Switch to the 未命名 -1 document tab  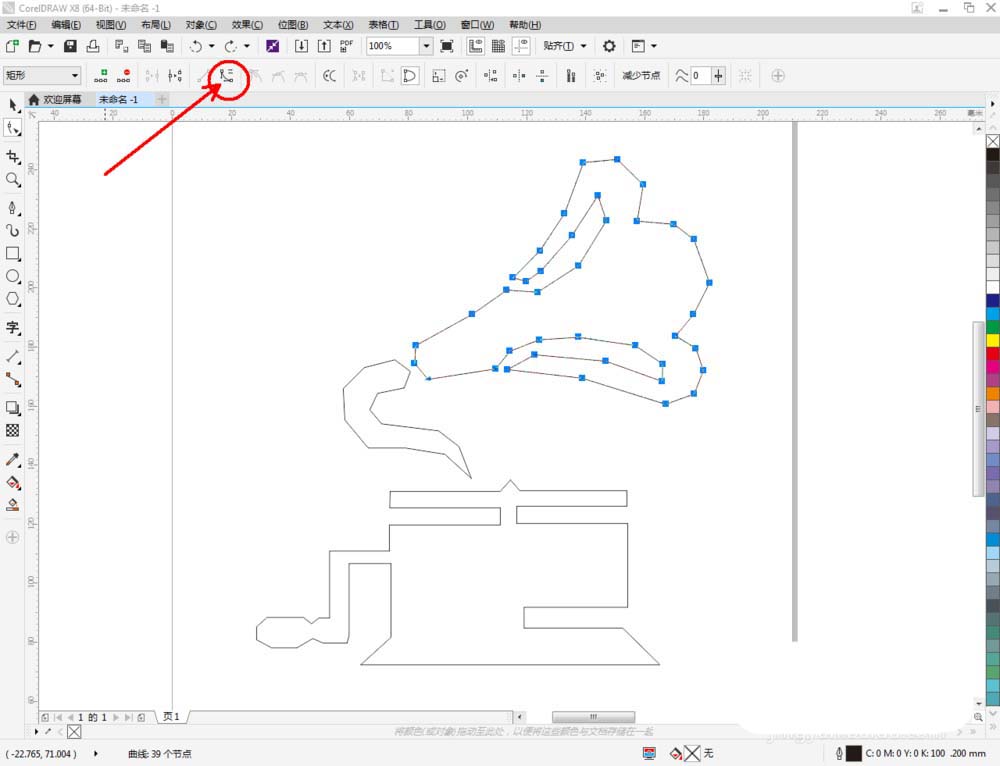[118, 99]
